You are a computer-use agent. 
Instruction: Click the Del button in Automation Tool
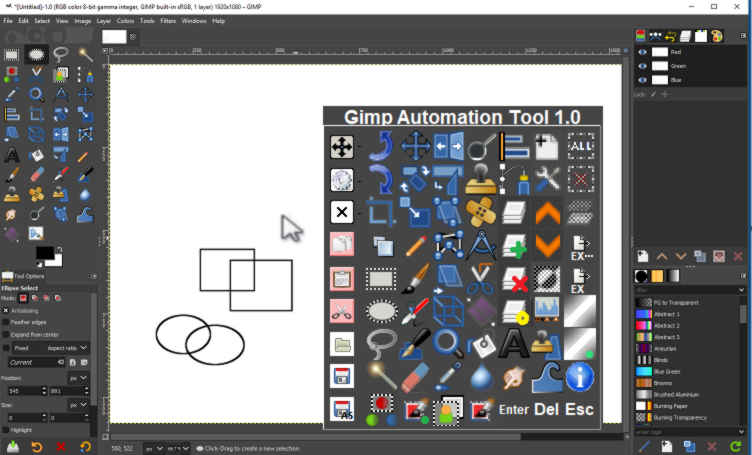pos(546,409)
